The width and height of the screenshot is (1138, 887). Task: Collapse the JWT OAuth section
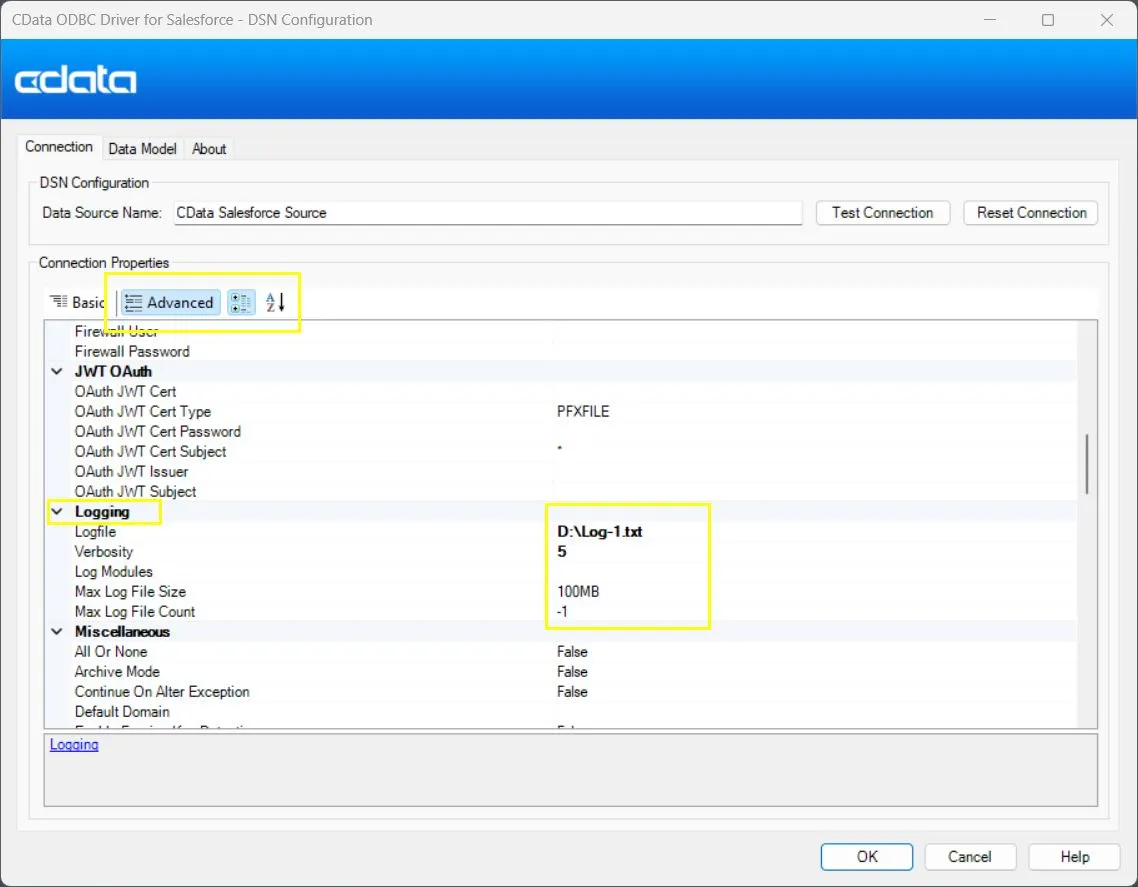[57, 372]
